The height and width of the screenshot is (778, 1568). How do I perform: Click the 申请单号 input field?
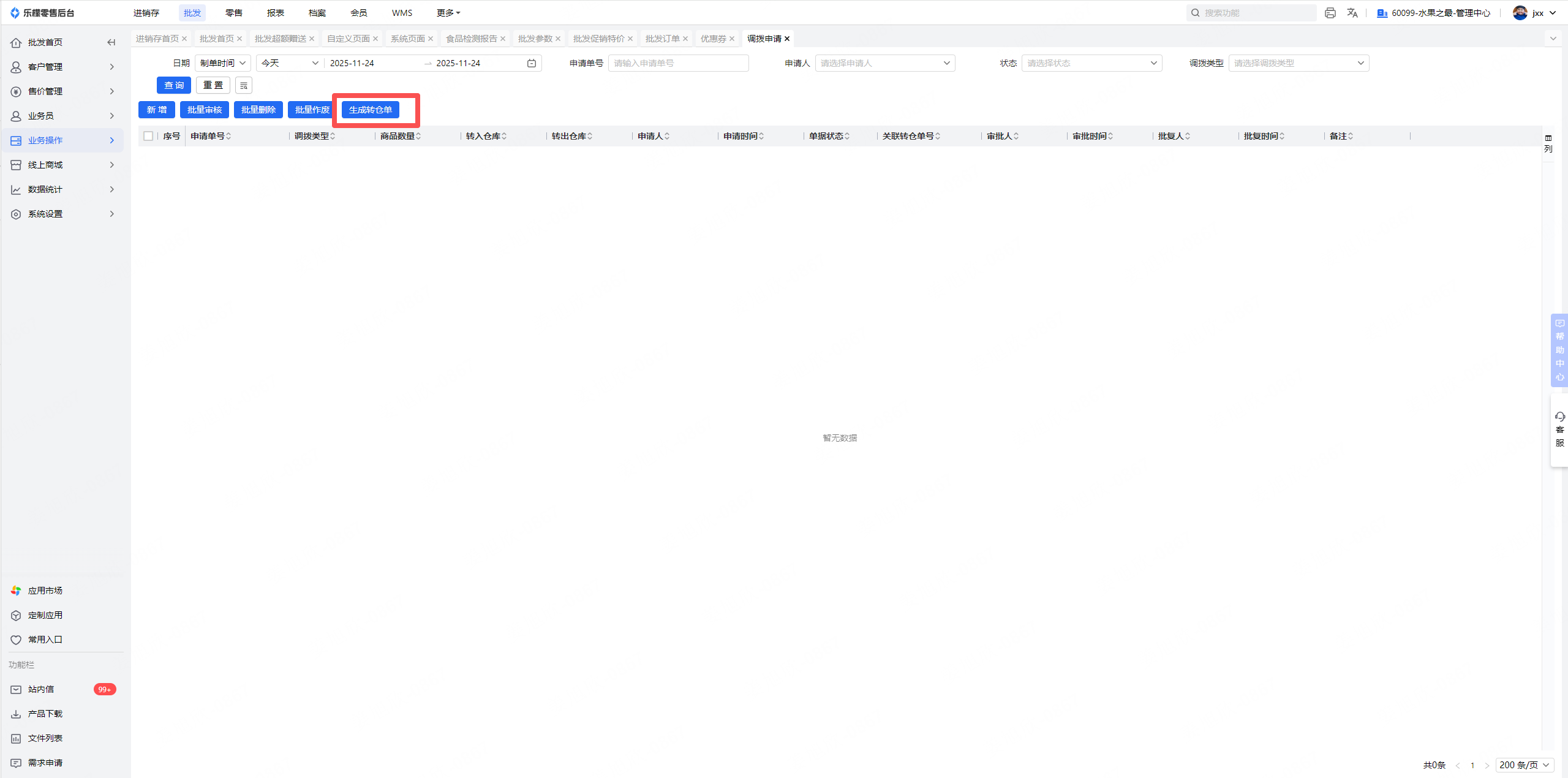[678, 63]
